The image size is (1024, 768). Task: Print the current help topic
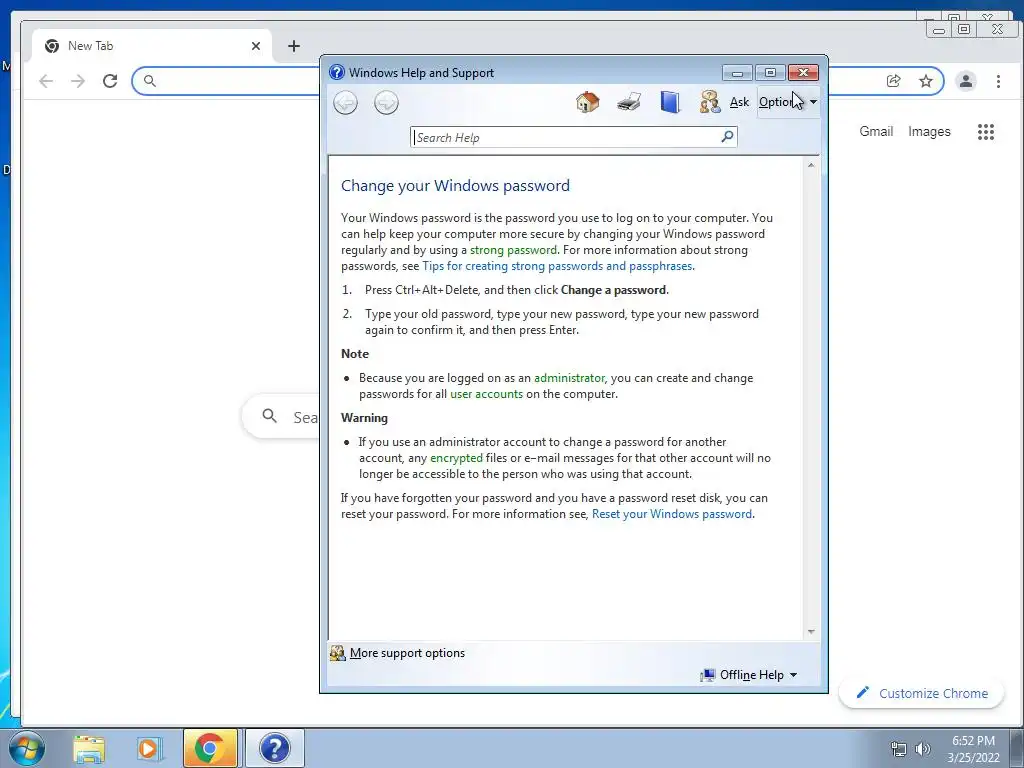pyautogui.click(x=629, y=103)
